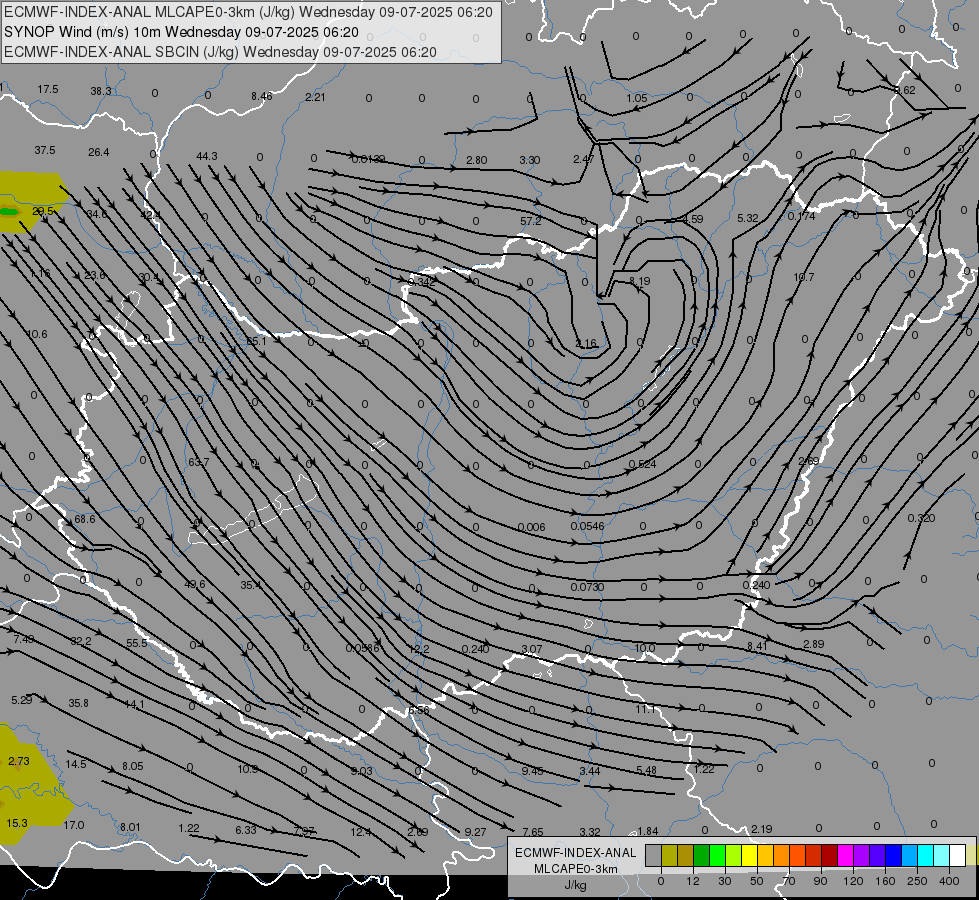Click the legend tick label 90
This screenshot has height=900, width=979.
[x=820, y=881]
